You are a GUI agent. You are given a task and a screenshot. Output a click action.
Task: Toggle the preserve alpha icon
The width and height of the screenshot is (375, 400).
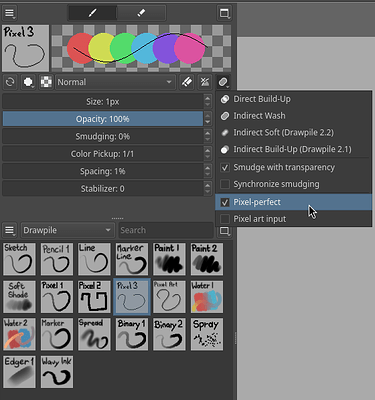[x=205, y=82]
